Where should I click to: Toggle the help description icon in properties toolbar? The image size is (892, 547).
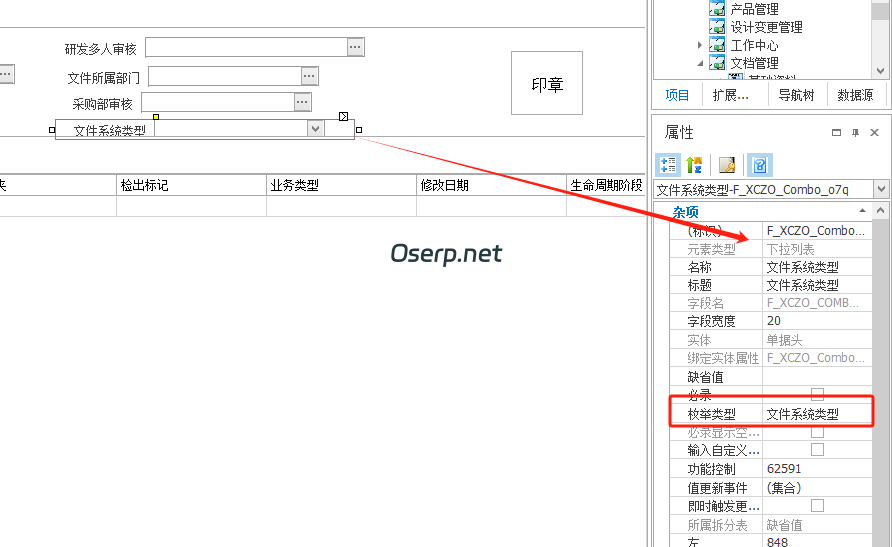759,165
